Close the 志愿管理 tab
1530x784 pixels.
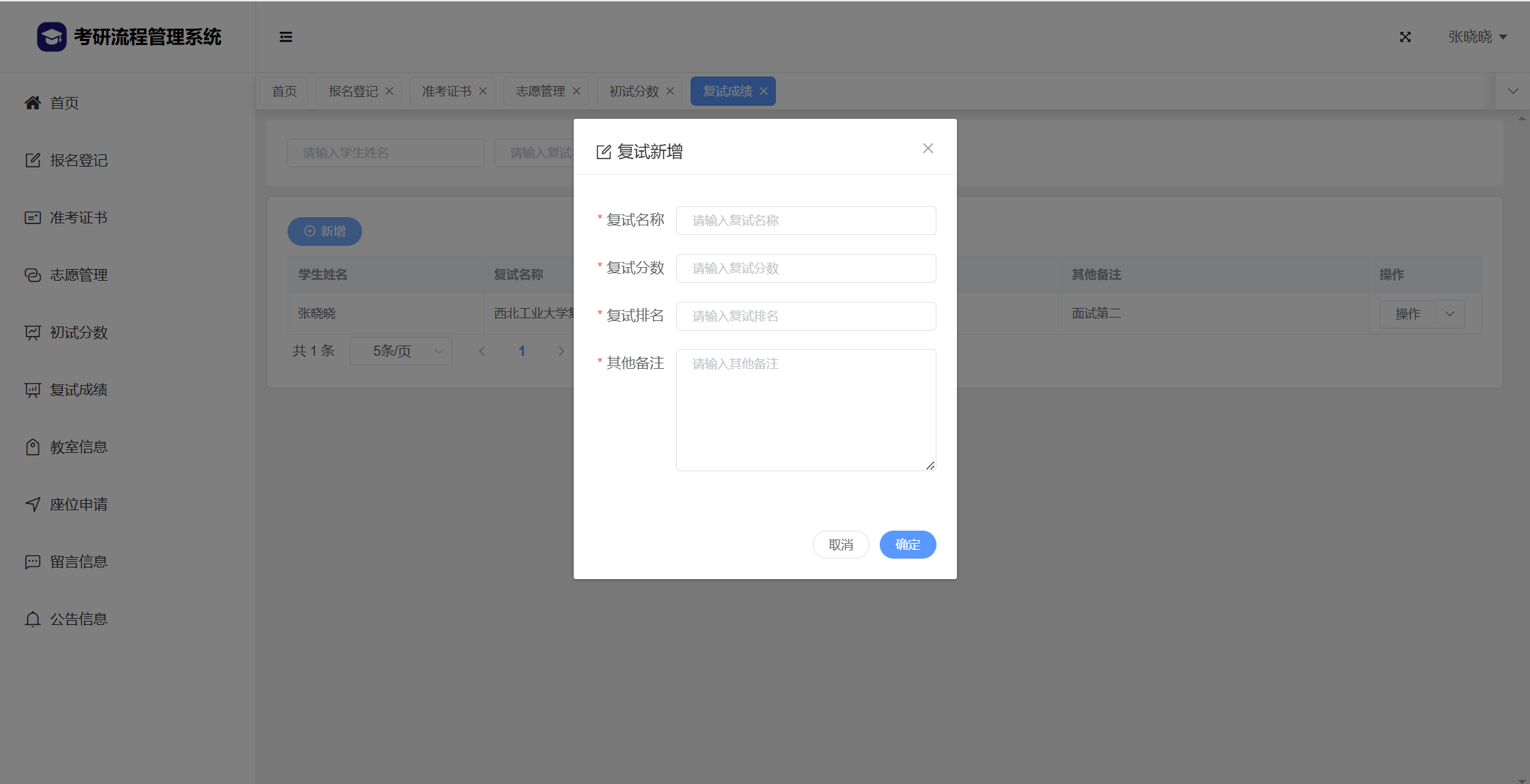click(x=576, y=92)
